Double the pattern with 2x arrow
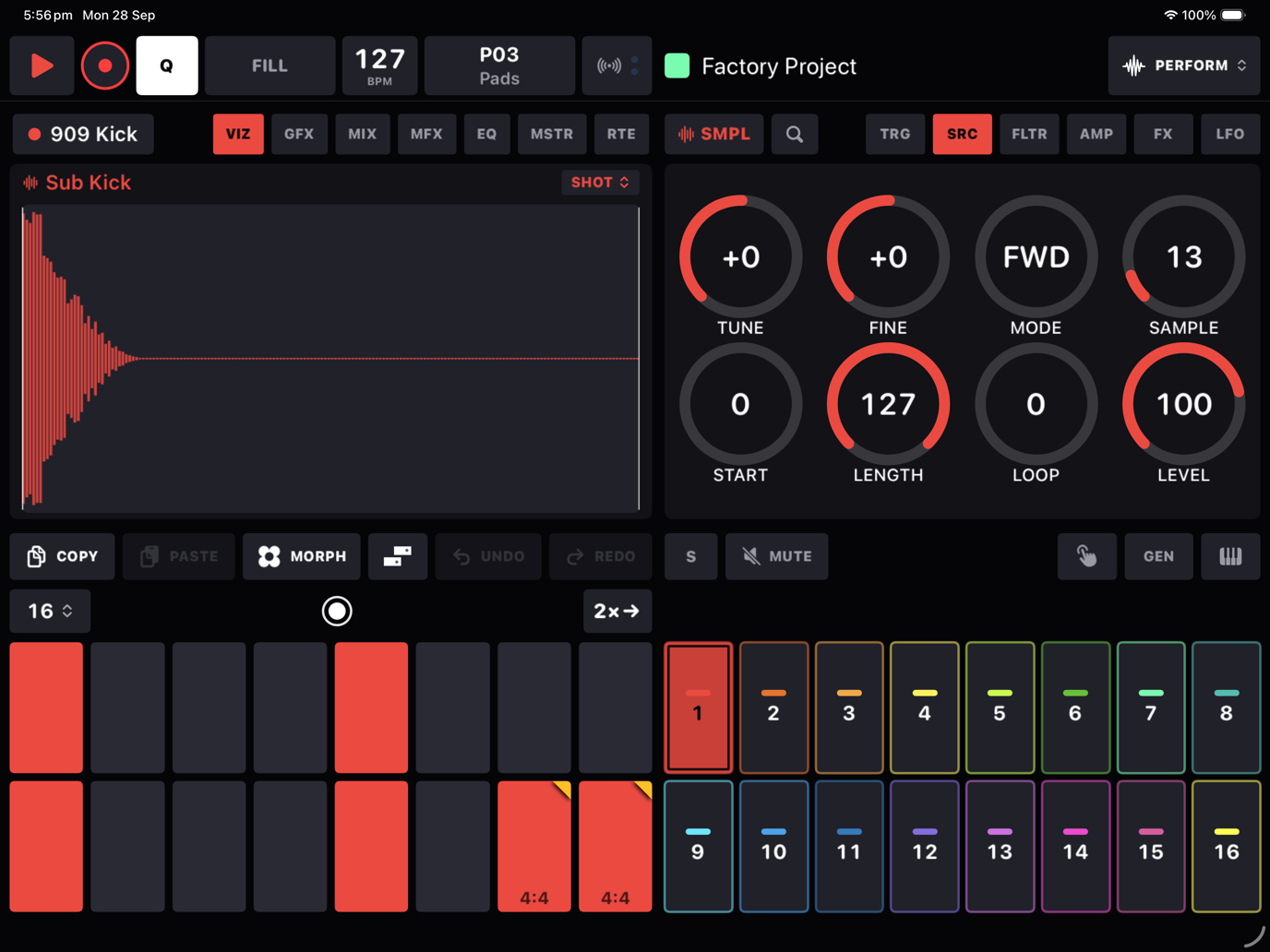1270x952 pixels. coord(617,611)
